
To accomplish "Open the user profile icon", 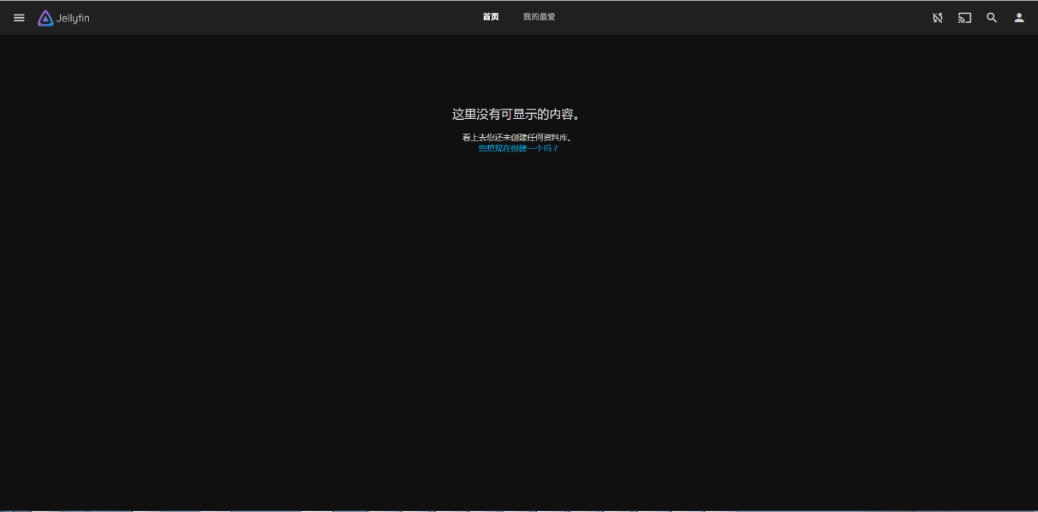I will [x=1019, y=17].
